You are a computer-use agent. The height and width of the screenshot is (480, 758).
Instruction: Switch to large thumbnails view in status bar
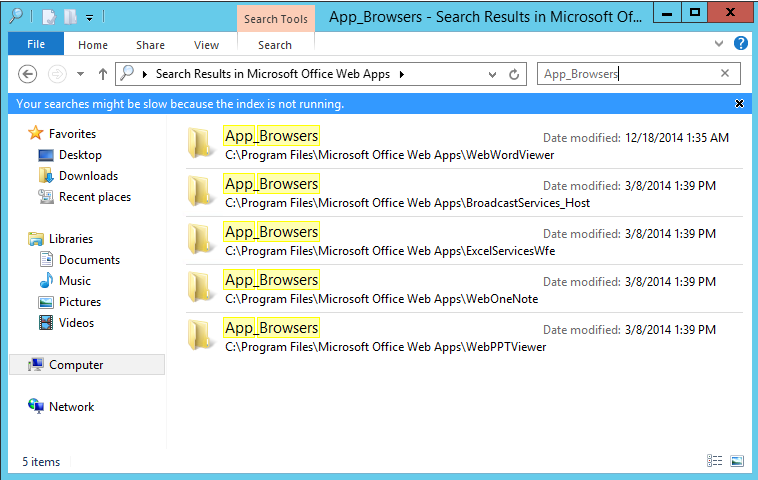(737, 461)
